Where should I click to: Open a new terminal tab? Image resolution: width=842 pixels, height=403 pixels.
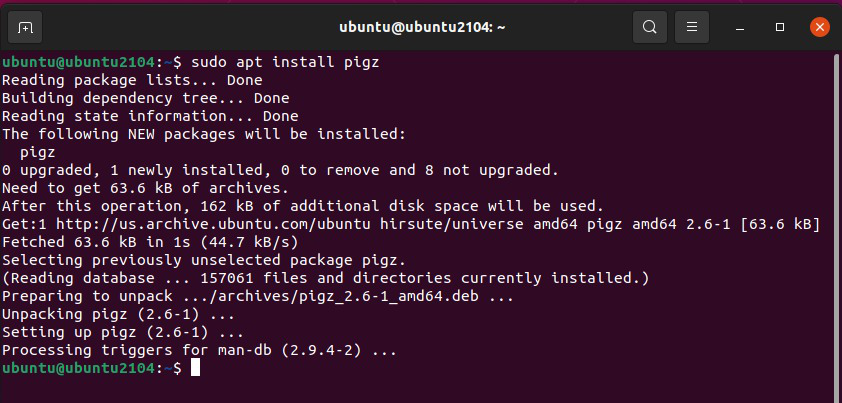coord(25,26)
